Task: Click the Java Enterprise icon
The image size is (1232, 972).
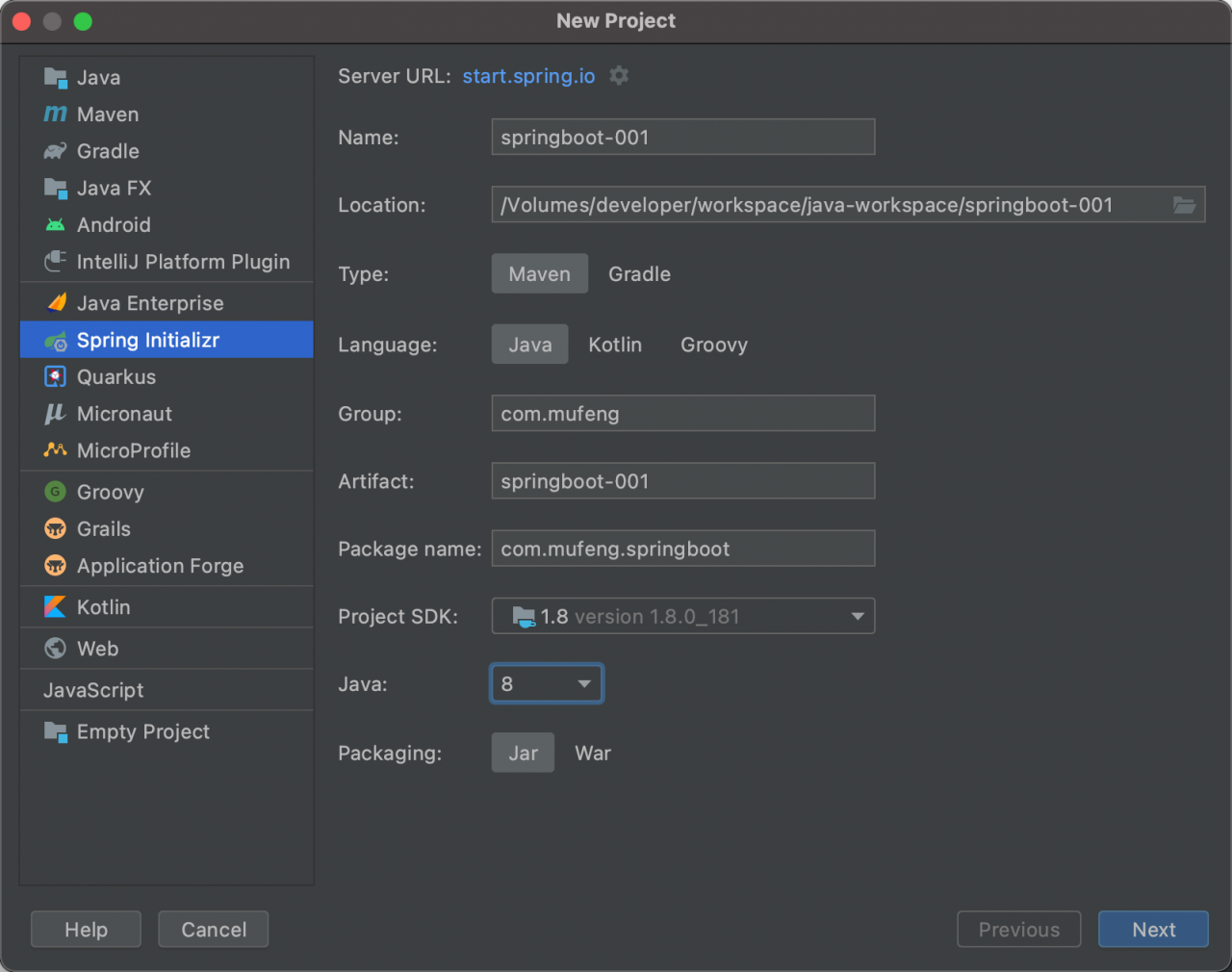Action: (x=57, y=303)
